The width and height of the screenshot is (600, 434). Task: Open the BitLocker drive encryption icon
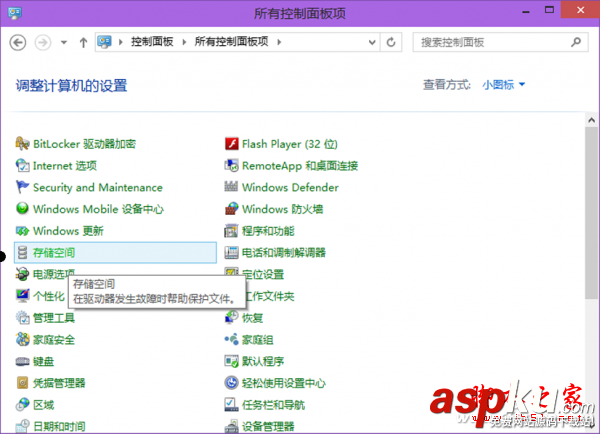[x=23, y=144]
